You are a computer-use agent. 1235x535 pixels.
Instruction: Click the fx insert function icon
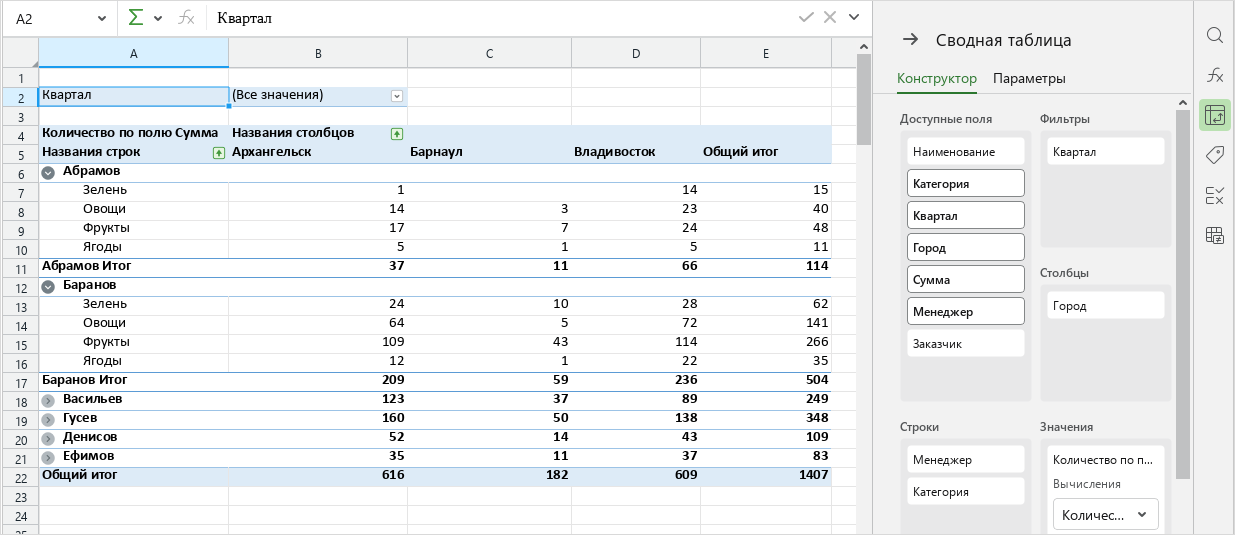coord(186,18)
